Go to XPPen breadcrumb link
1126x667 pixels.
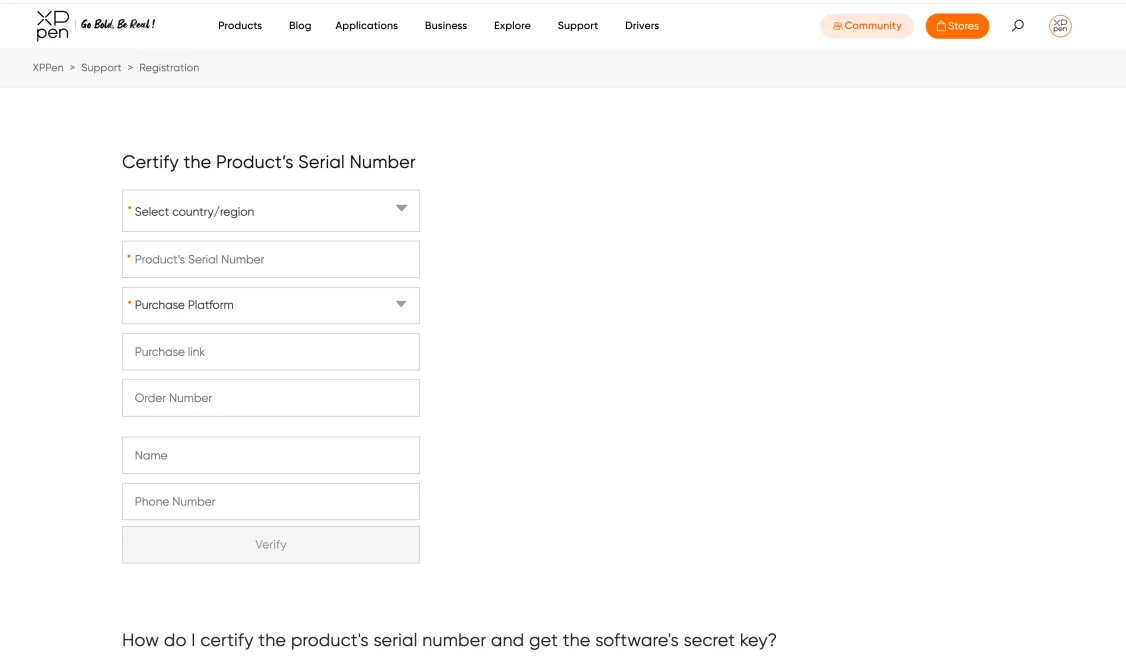[48, 67]
